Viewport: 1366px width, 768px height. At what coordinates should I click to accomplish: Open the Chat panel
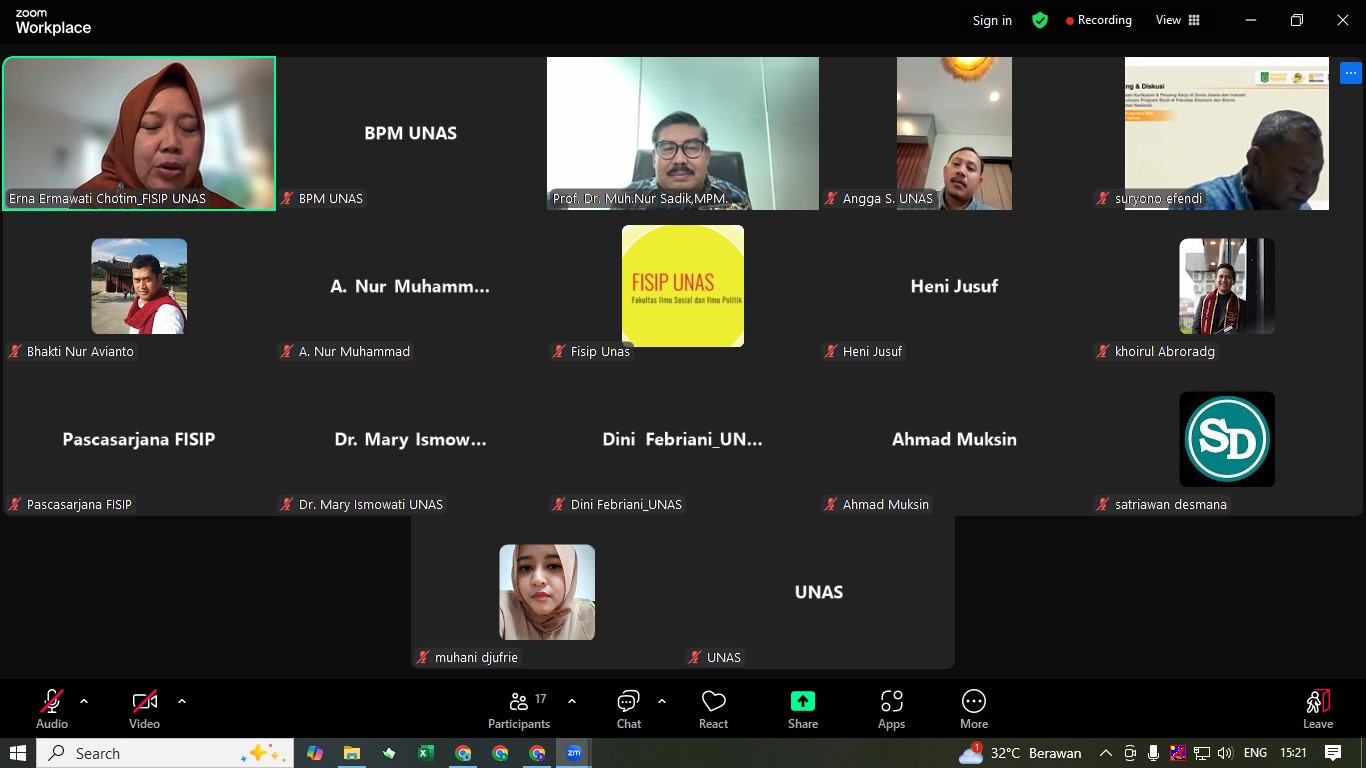[629, 709]
